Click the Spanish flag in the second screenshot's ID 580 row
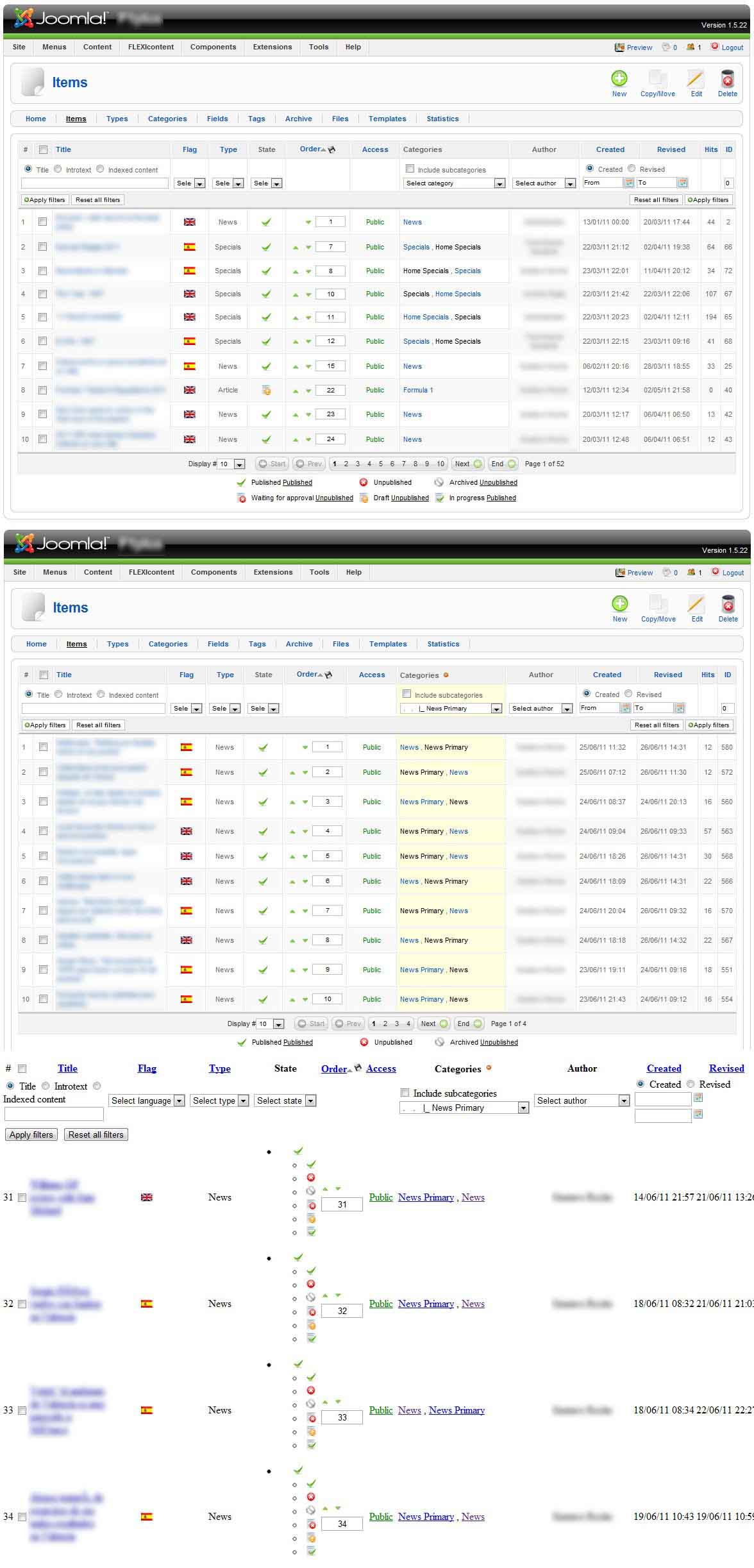This screenshot has height=1568, width=754. (x=187, y=747)
